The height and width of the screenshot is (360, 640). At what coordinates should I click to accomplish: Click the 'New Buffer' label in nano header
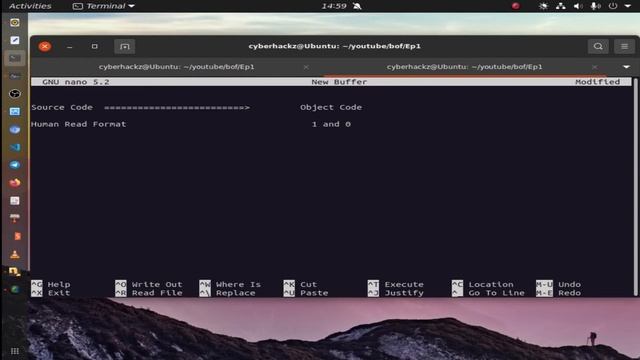[x=339, y=82]
